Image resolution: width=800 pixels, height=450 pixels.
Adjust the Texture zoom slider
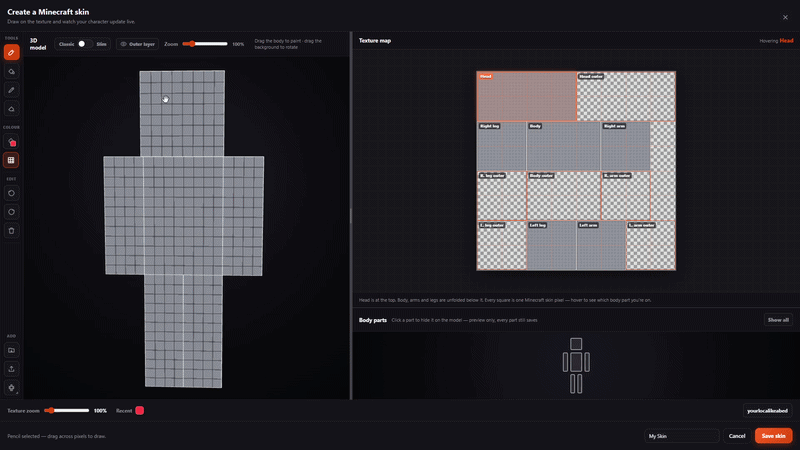(x=67, y=411)
